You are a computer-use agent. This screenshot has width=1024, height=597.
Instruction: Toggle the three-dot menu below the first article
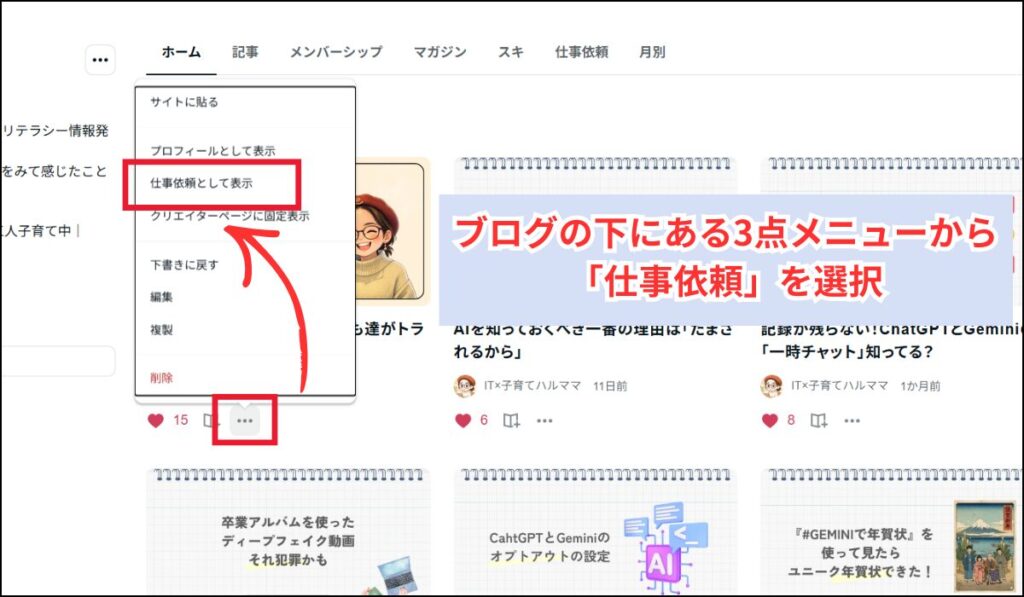coord(244,421)
